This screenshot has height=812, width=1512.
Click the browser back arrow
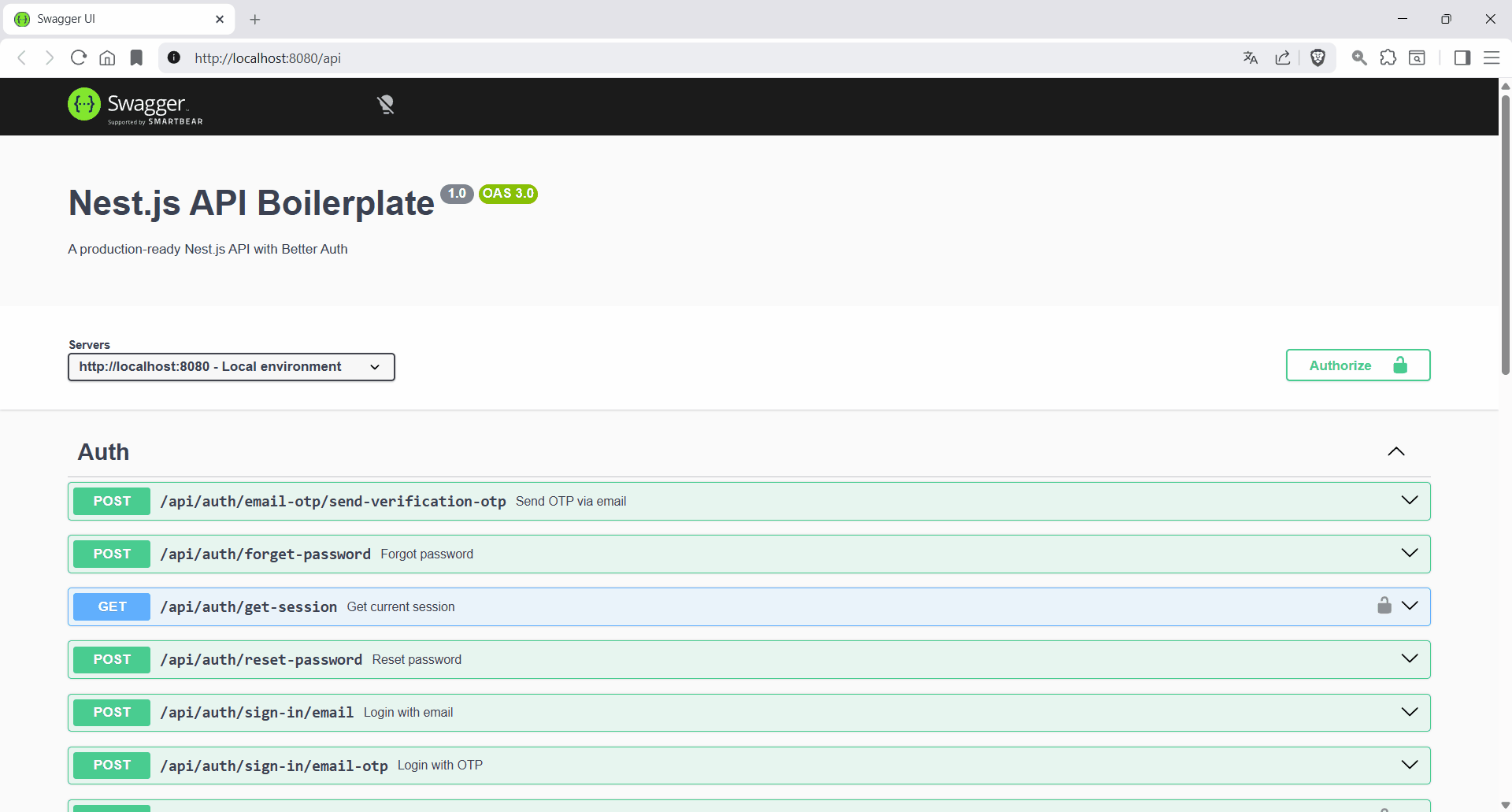[x=22, y=57]
